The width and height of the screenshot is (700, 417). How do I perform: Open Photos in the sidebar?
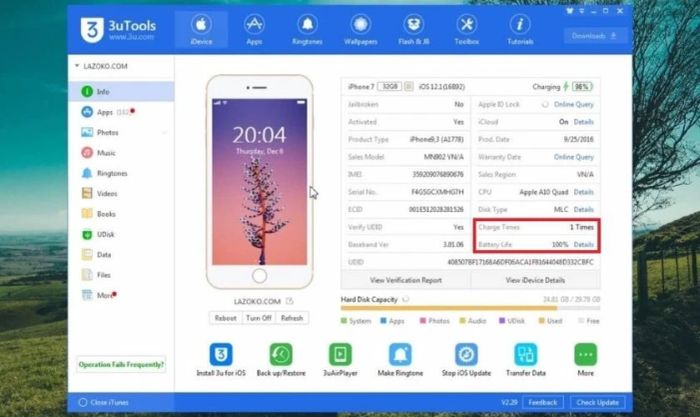click(121, 133)
